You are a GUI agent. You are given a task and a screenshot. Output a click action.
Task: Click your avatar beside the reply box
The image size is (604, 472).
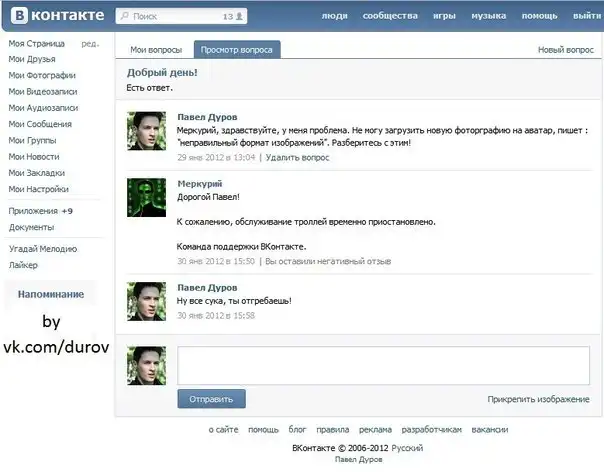pos(147,365)
